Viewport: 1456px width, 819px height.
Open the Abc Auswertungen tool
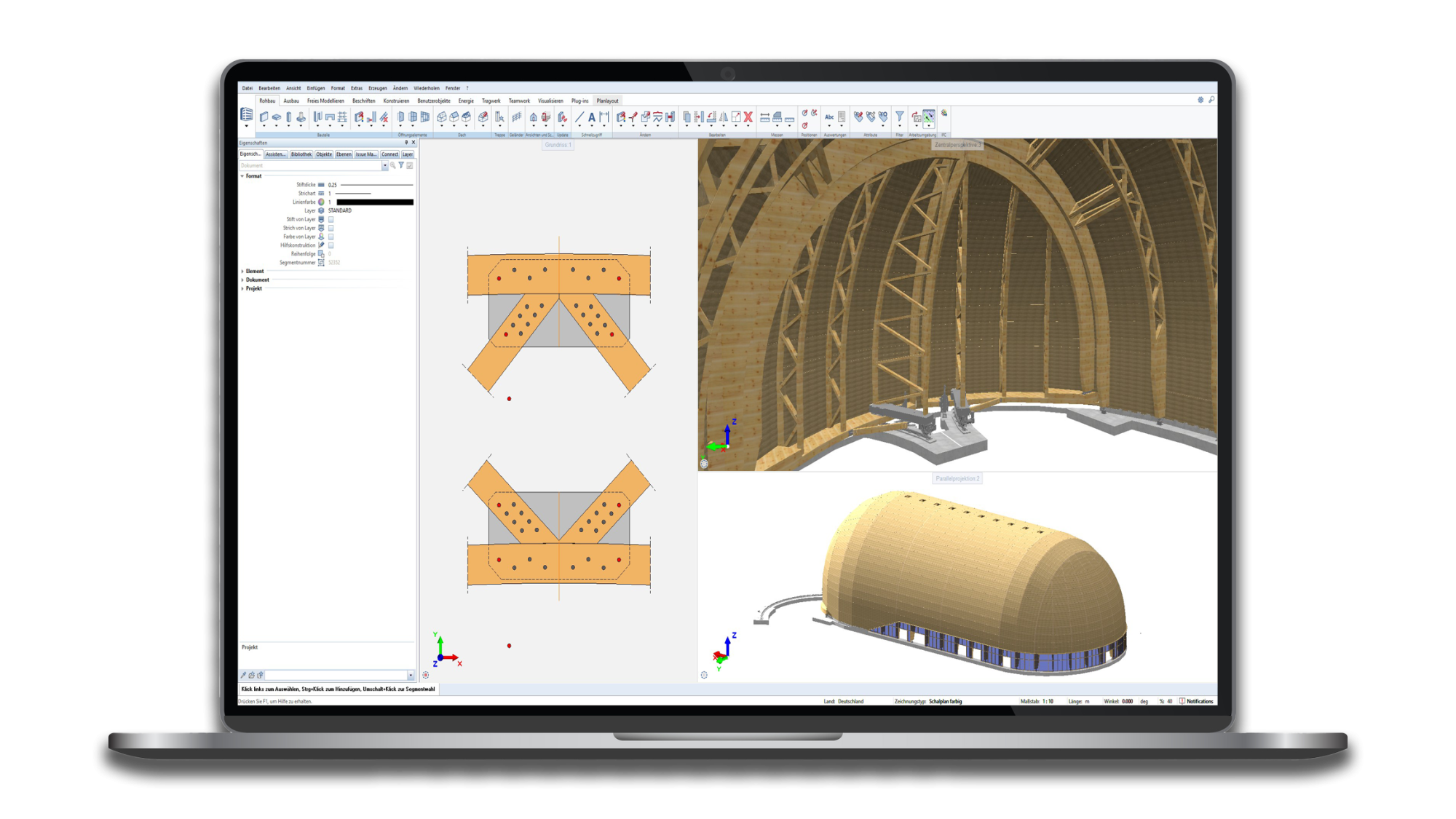pyautogui.click(x=829, y=117)
